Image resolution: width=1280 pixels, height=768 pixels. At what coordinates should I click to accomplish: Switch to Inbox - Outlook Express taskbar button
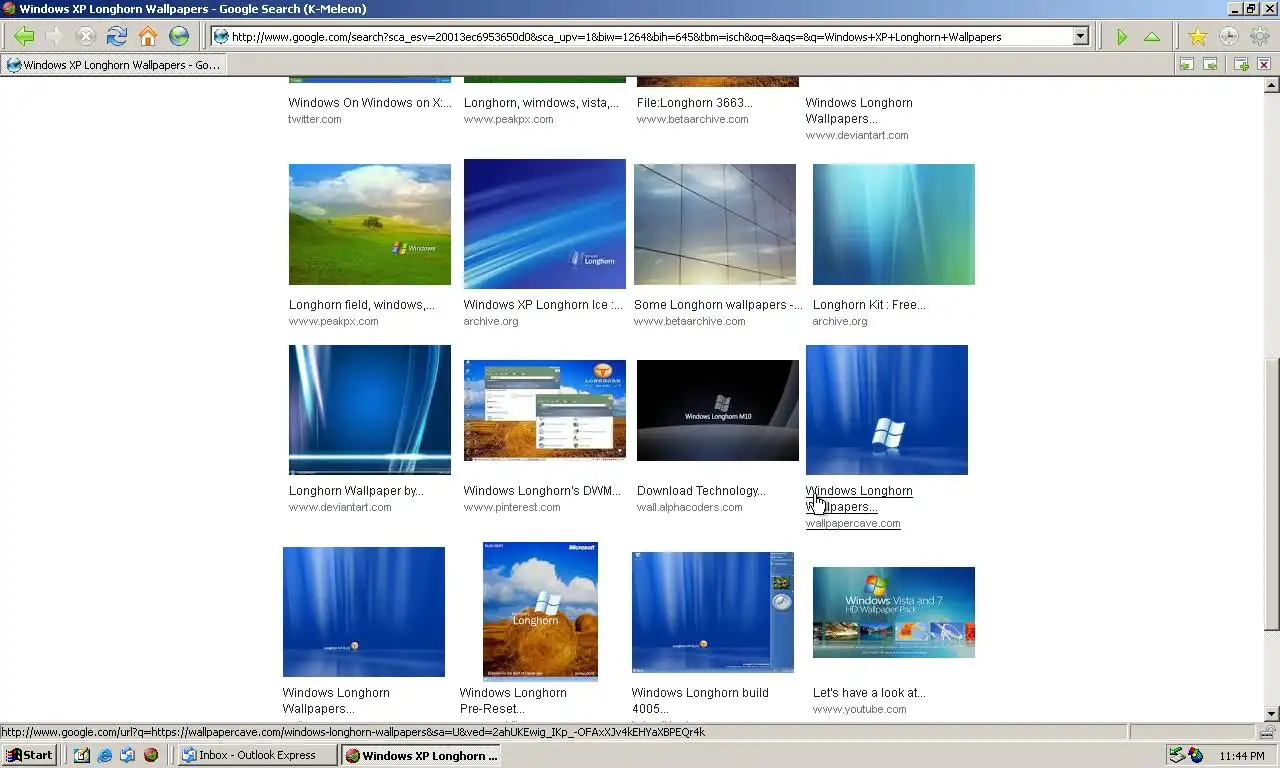(x=258, y=755)
